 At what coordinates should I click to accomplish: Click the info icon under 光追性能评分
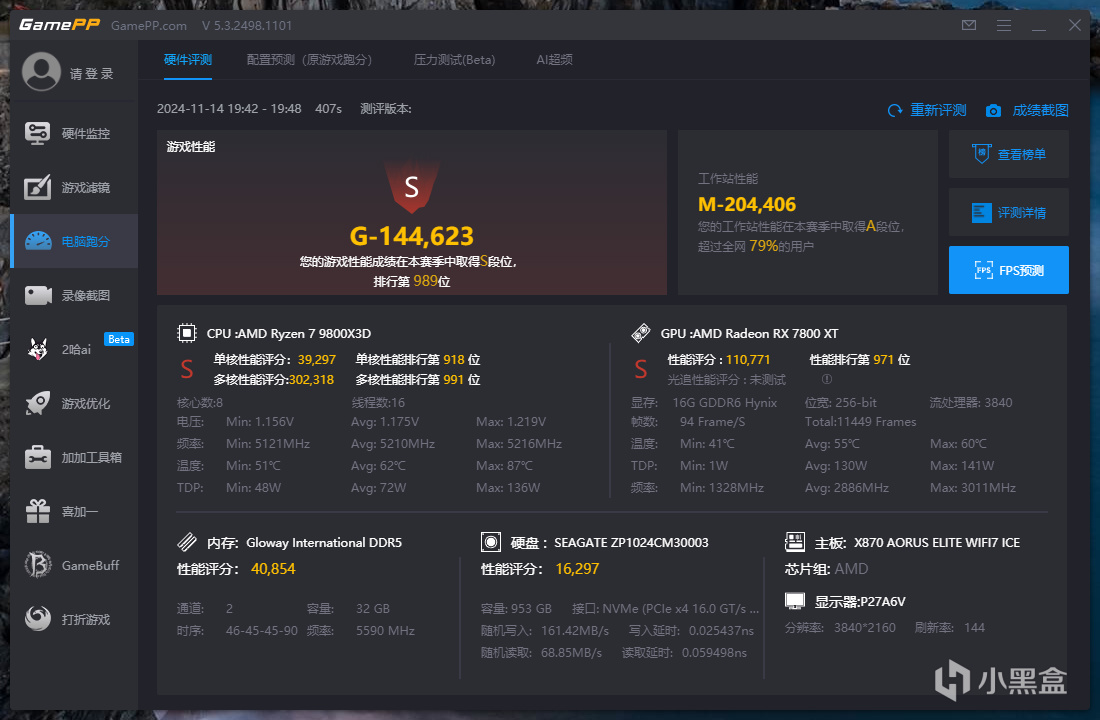[826, 379]
